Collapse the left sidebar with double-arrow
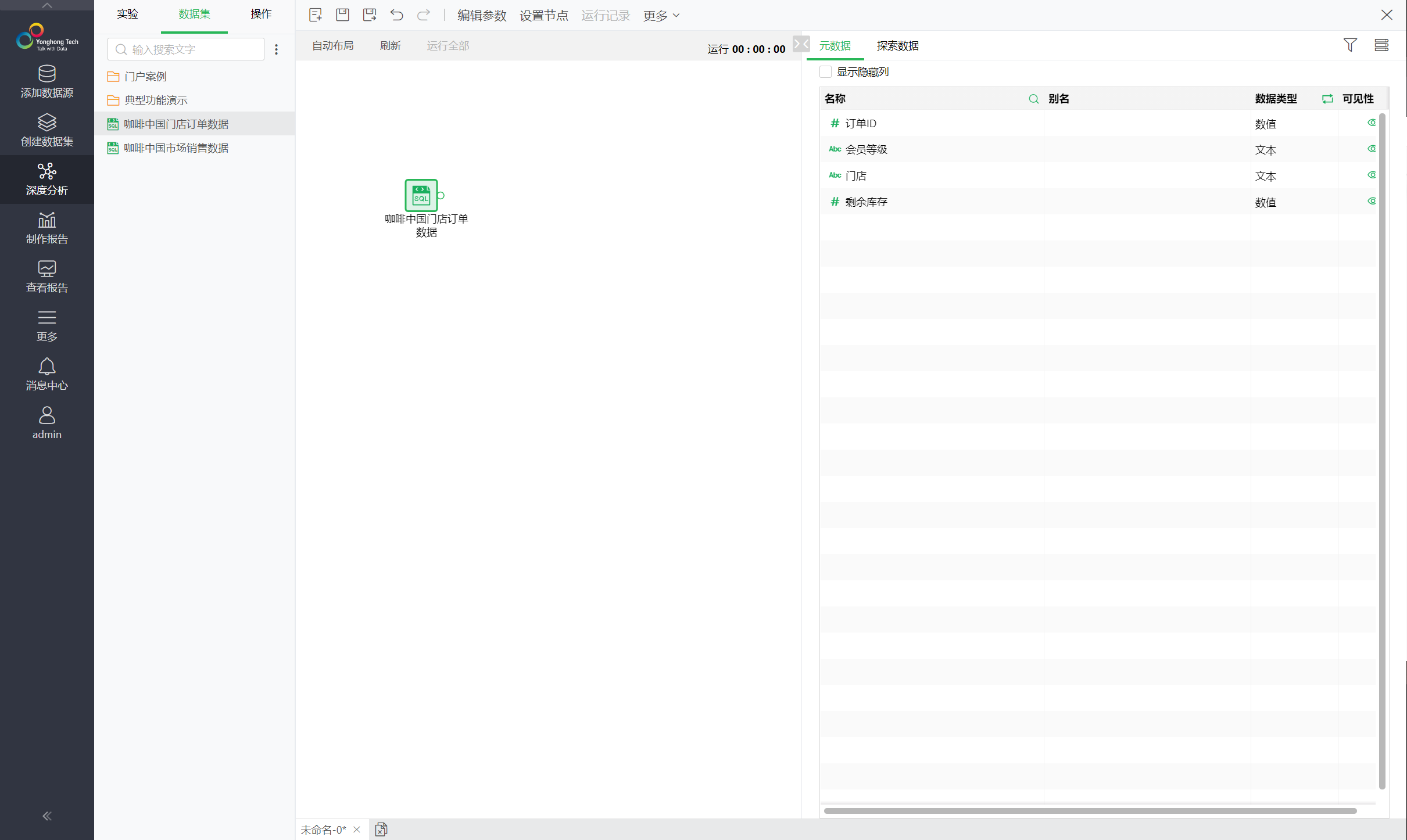 (46, 816)
